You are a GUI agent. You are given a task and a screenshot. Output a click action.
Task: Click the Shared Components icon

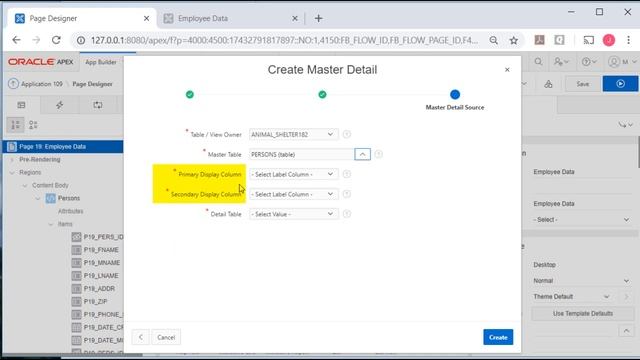(x=548, y=84)
